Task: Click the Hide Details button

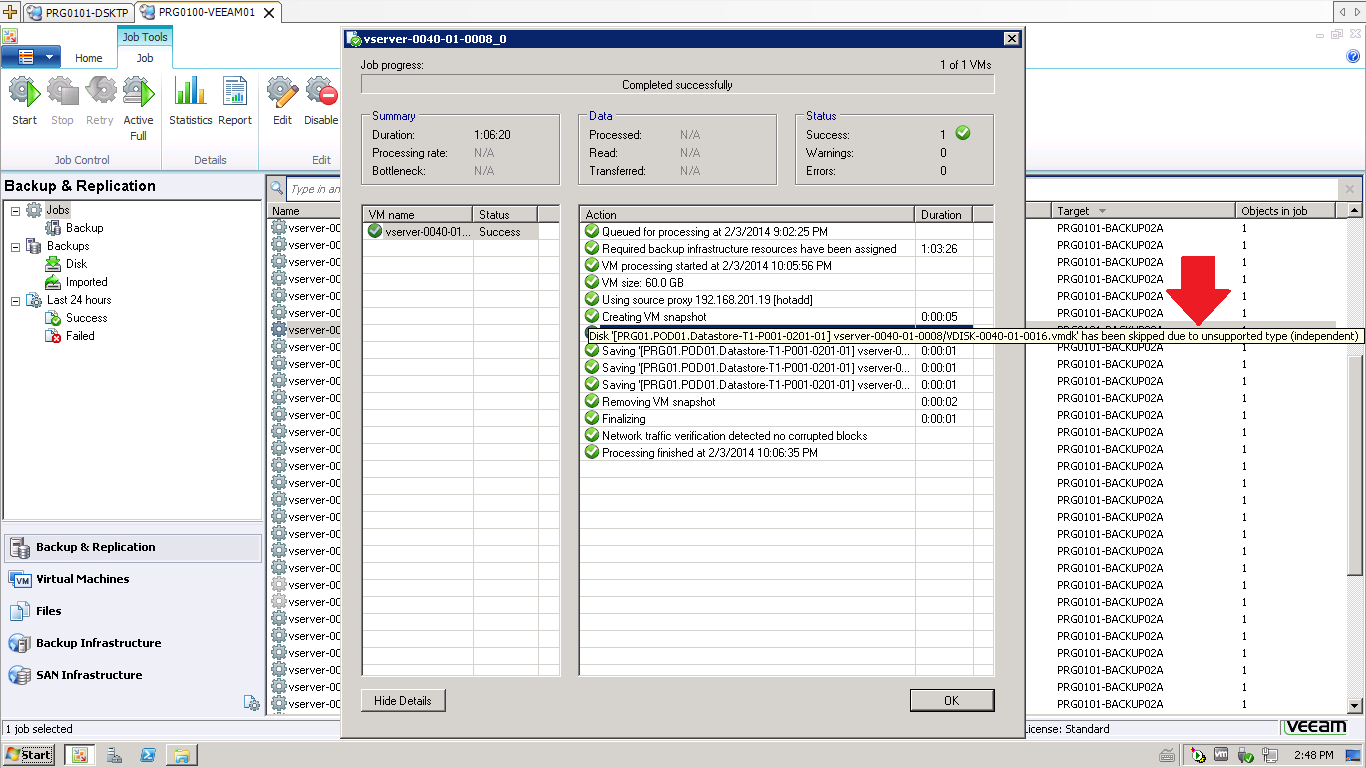Action: [x=403, y=701]
